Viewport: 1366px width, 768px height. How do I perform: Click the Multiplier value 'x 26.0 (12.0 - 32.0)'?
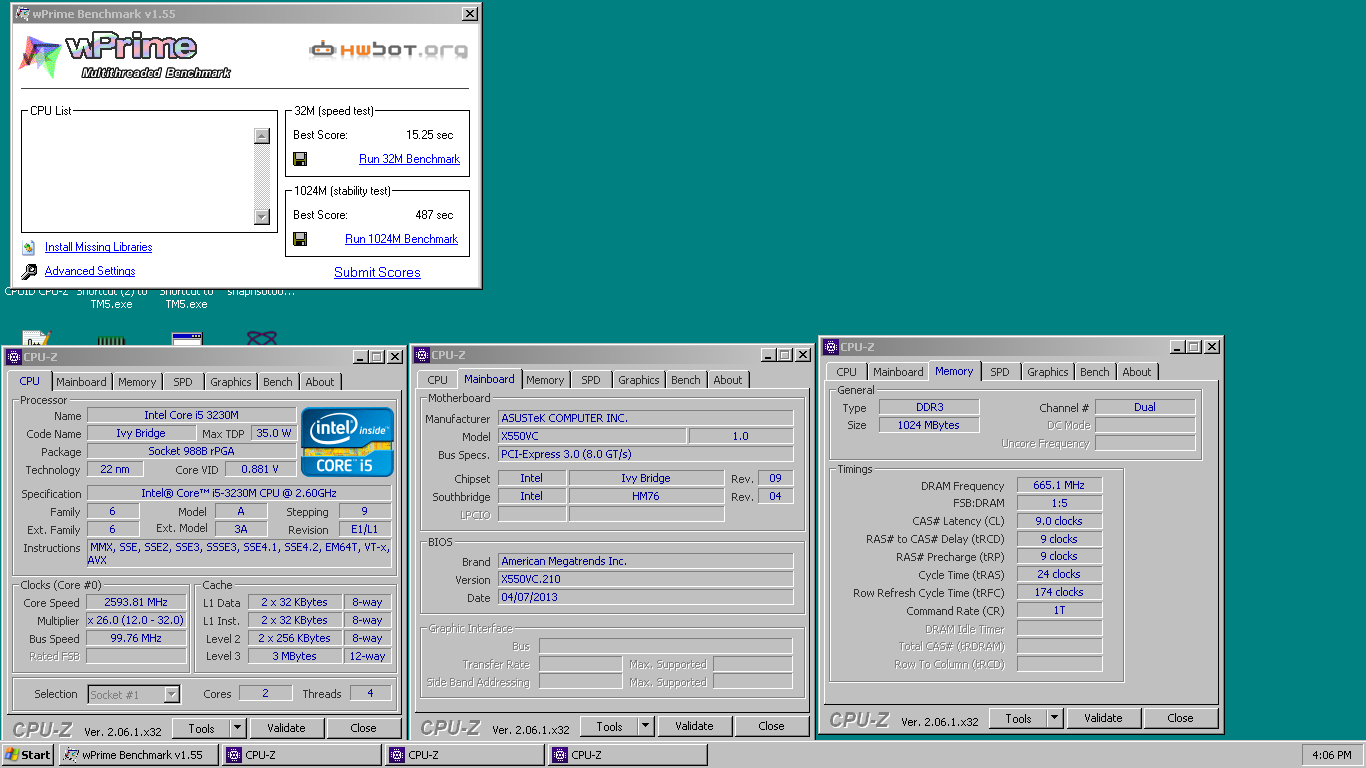click(x=136, y=620)
